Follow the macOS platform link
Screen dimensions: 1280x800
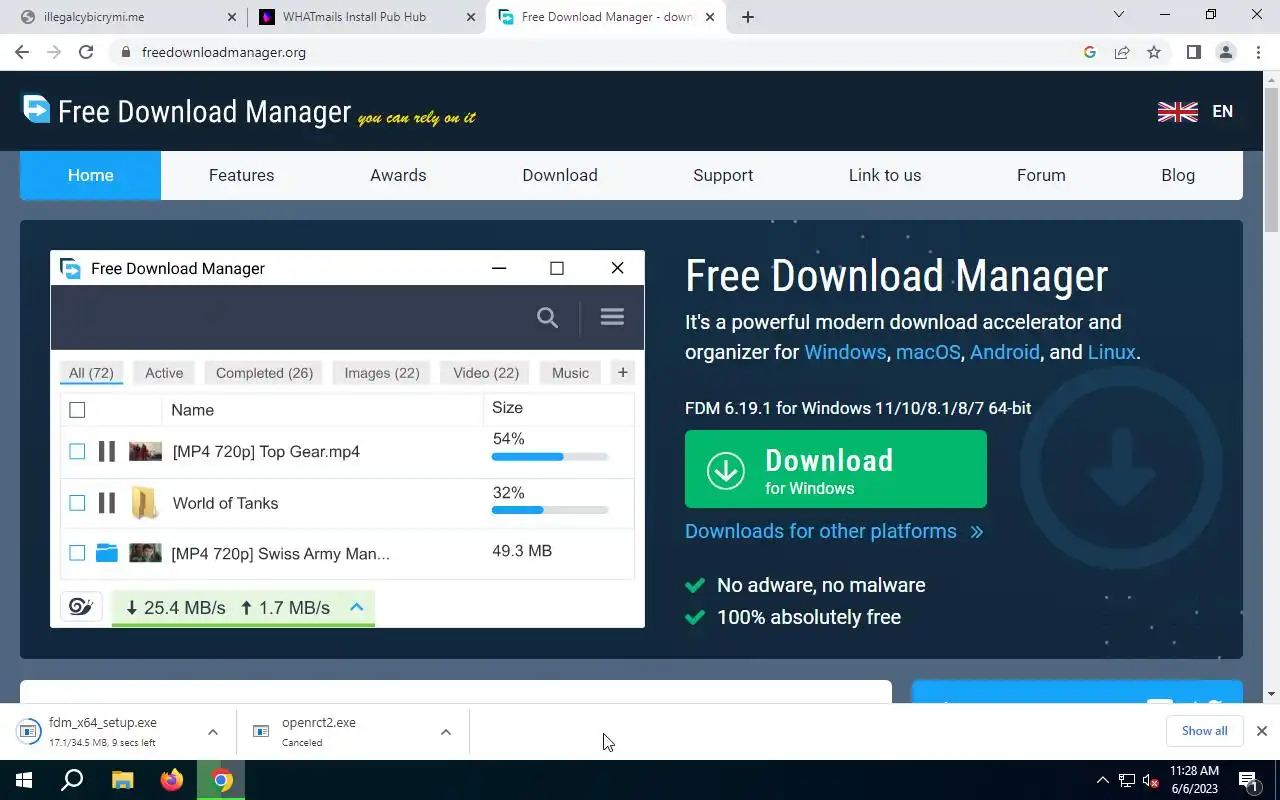[928, 352]
